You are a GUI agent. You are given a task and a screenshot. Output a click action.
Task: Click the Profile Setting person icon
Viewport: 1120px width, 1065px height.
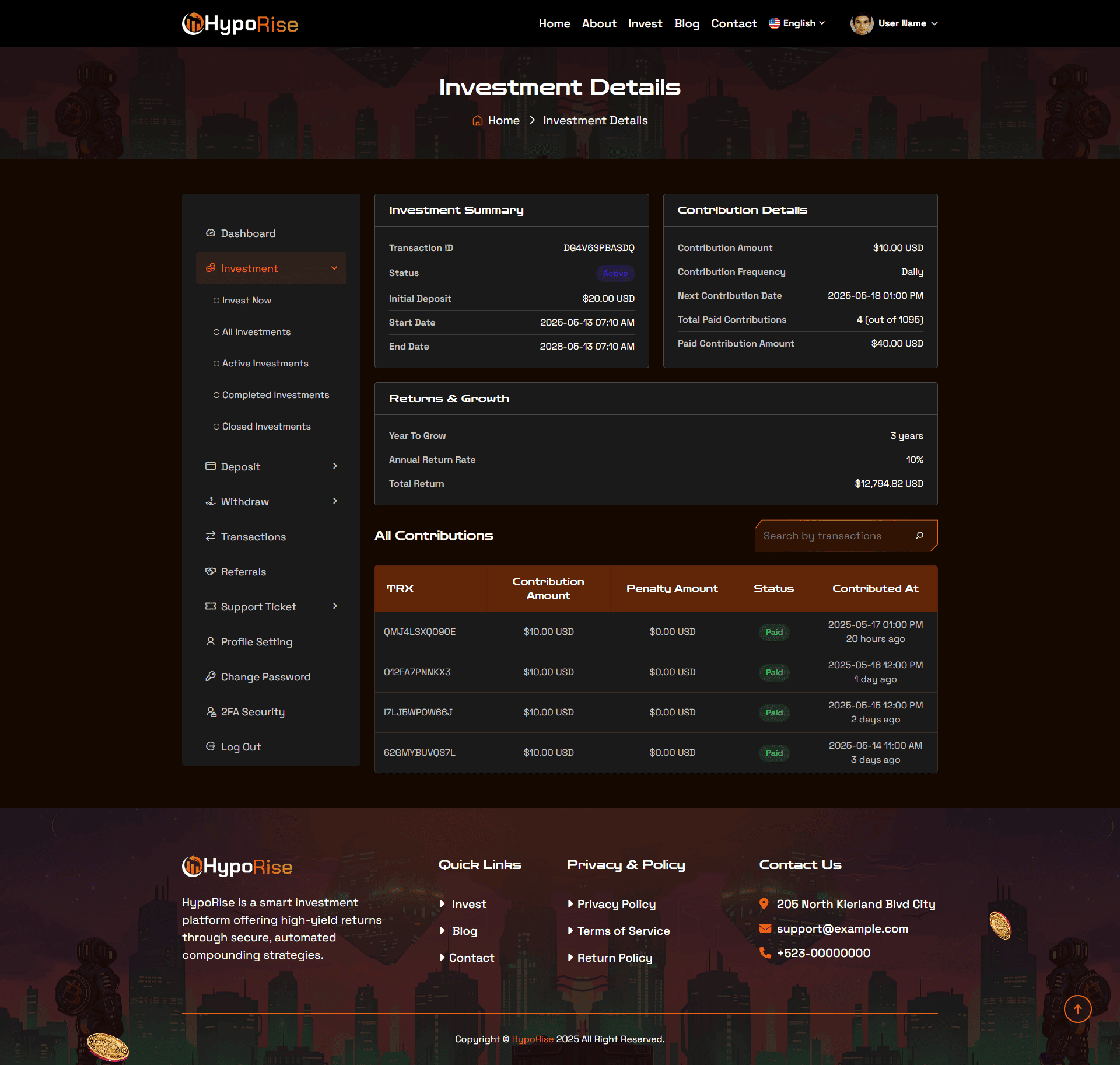[211, 641]
